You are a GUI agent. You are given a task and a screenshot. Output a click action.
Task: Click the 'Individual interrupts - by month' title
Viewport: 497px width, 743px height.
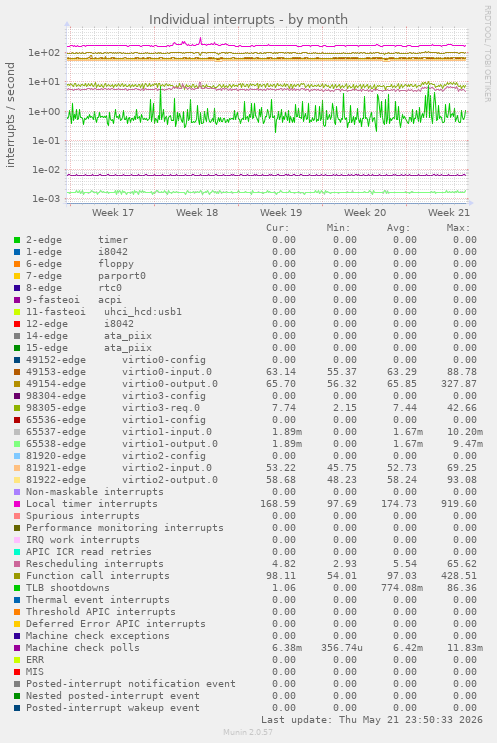[248, 20]
